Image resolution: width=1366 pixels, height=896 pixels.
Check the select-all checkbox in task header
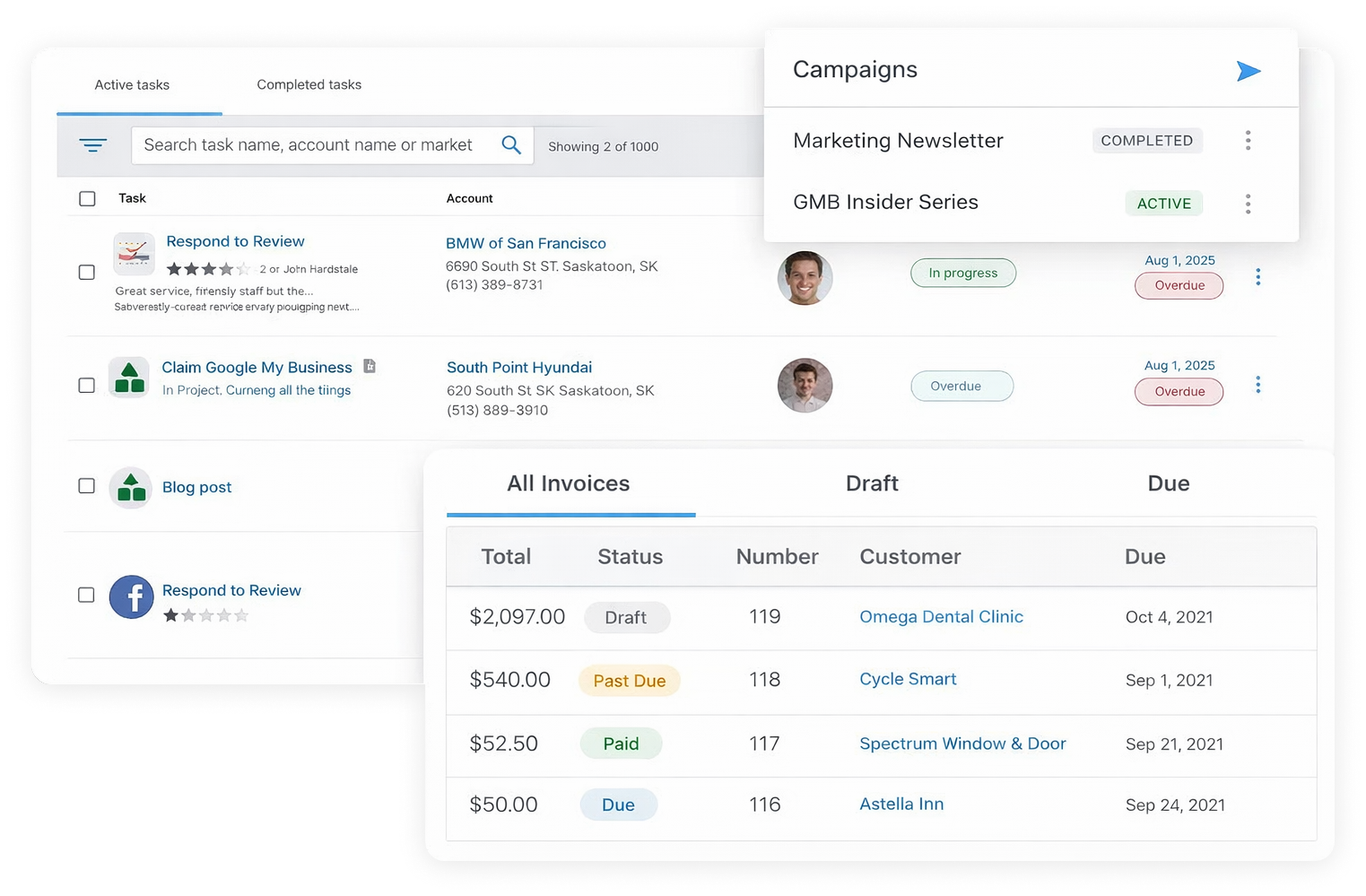87,198
